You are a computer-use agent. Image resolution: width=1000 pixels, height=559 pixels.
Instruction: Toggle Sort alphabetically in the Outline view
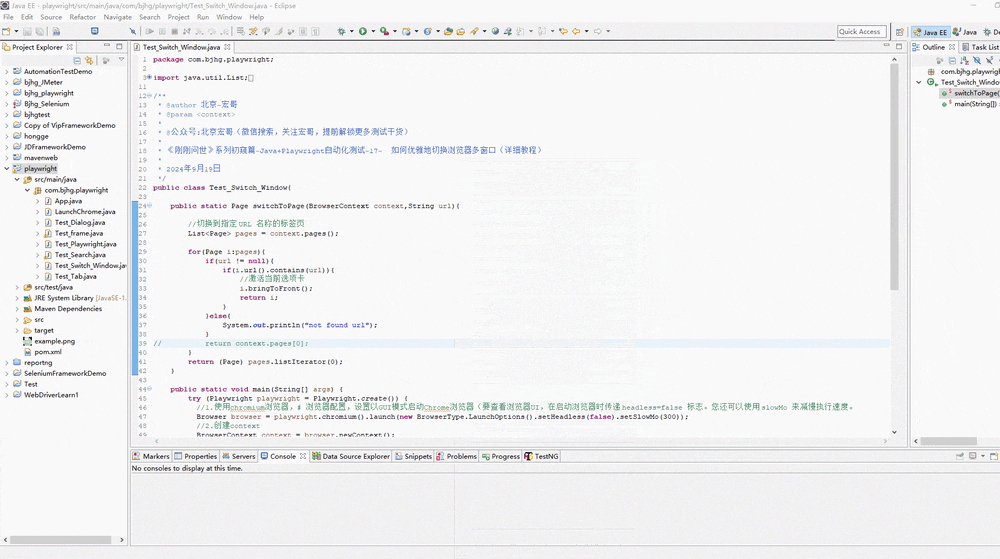[964, 61]
